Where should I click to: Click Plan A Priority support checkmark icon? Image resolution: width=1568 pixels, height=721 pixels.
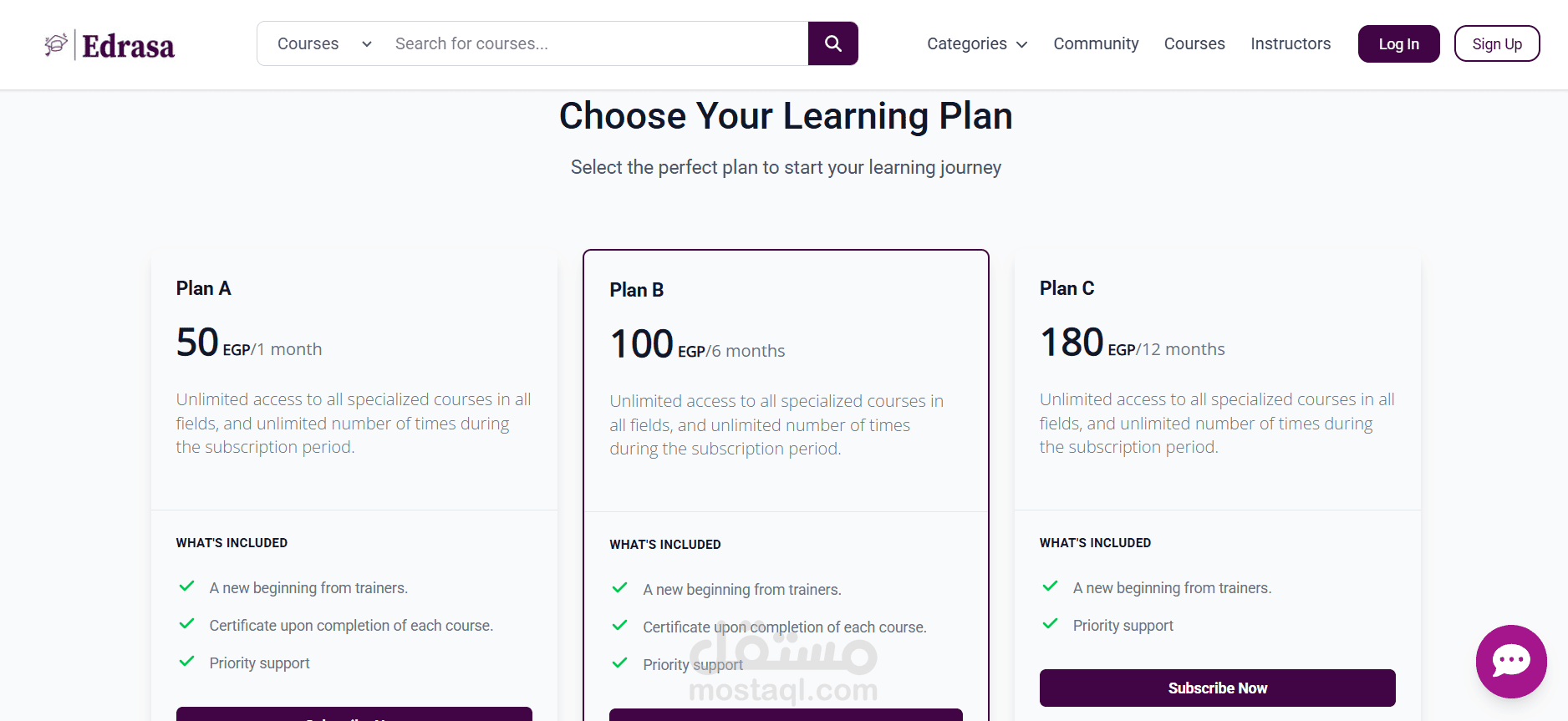click(x=187, y=662)
